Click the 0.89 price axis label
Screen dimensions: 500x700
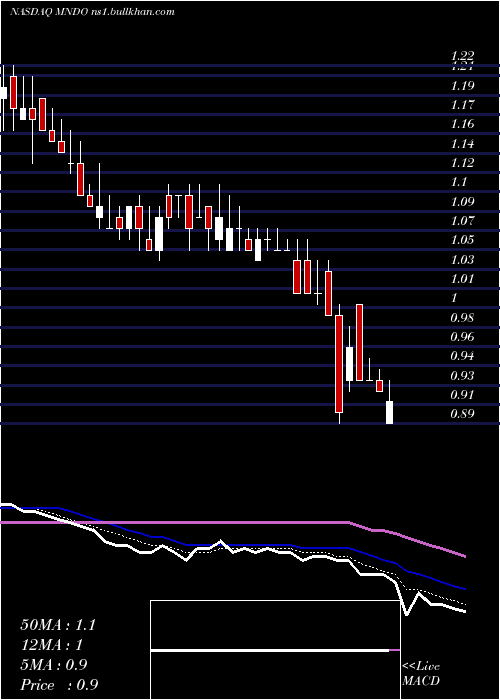click(x=462, y=414)
